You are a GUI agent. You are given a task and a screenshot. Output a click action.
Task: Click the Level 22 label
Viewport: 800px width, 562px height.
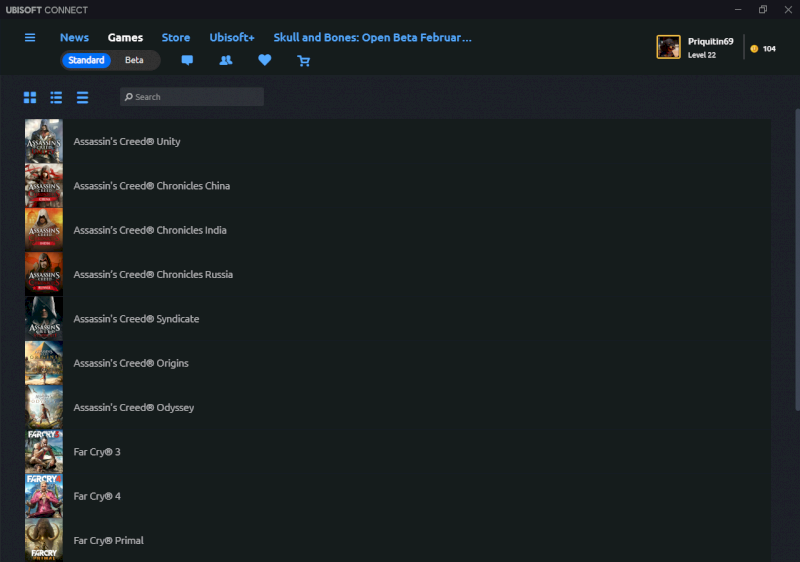(x=702, y=55)
